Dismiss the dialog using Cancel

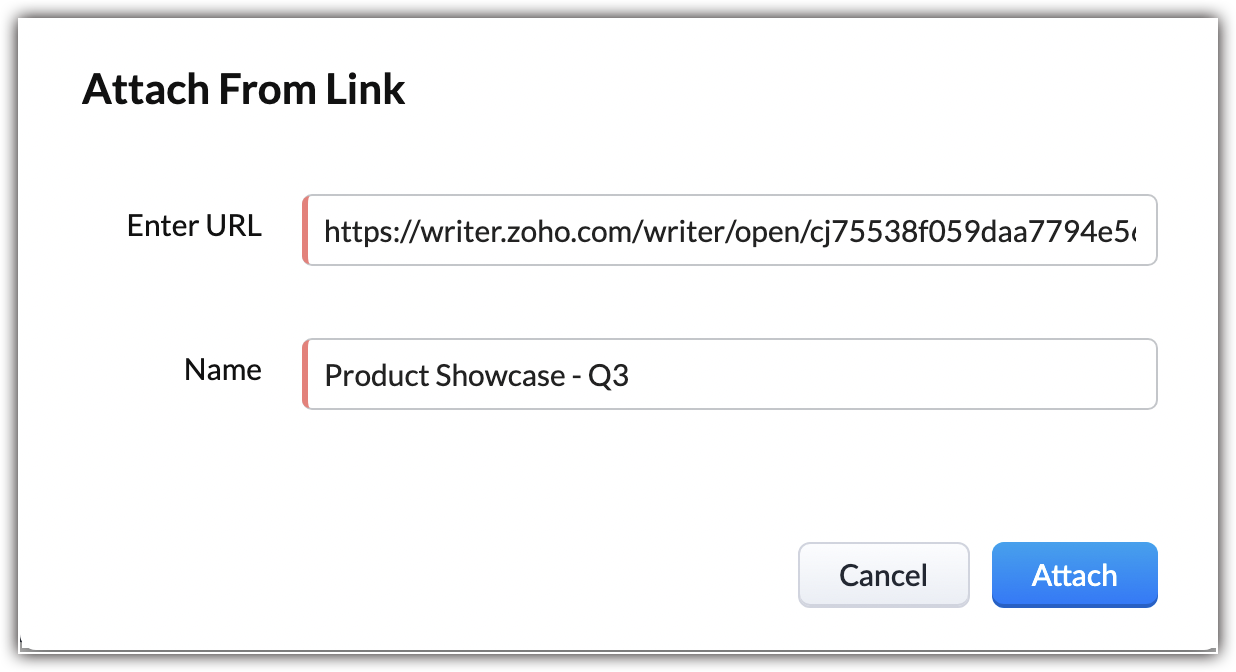pyautogui.click(x=883, y=575)
